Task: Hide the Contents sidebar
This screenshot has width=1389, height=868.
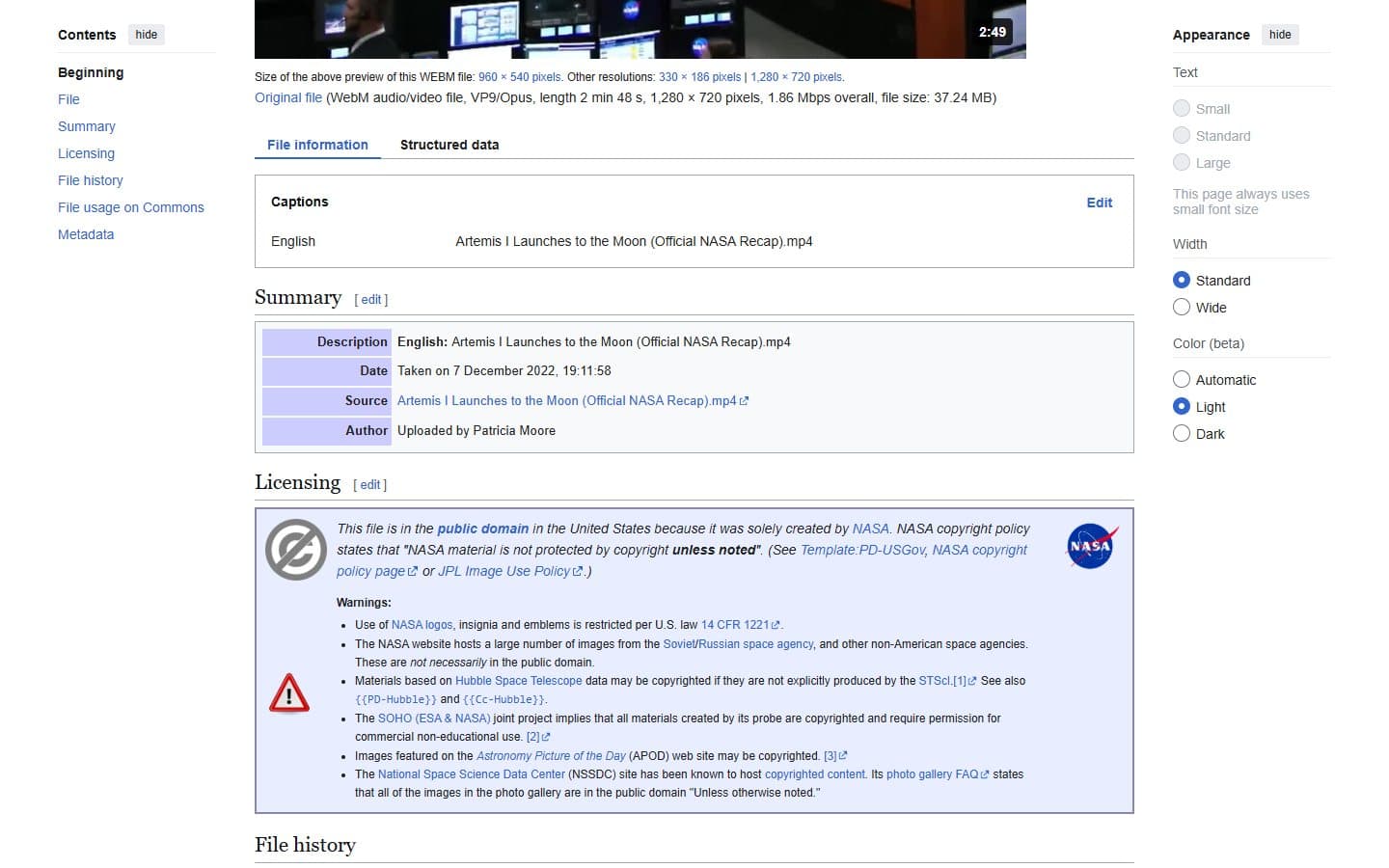Action: [147, 35]
